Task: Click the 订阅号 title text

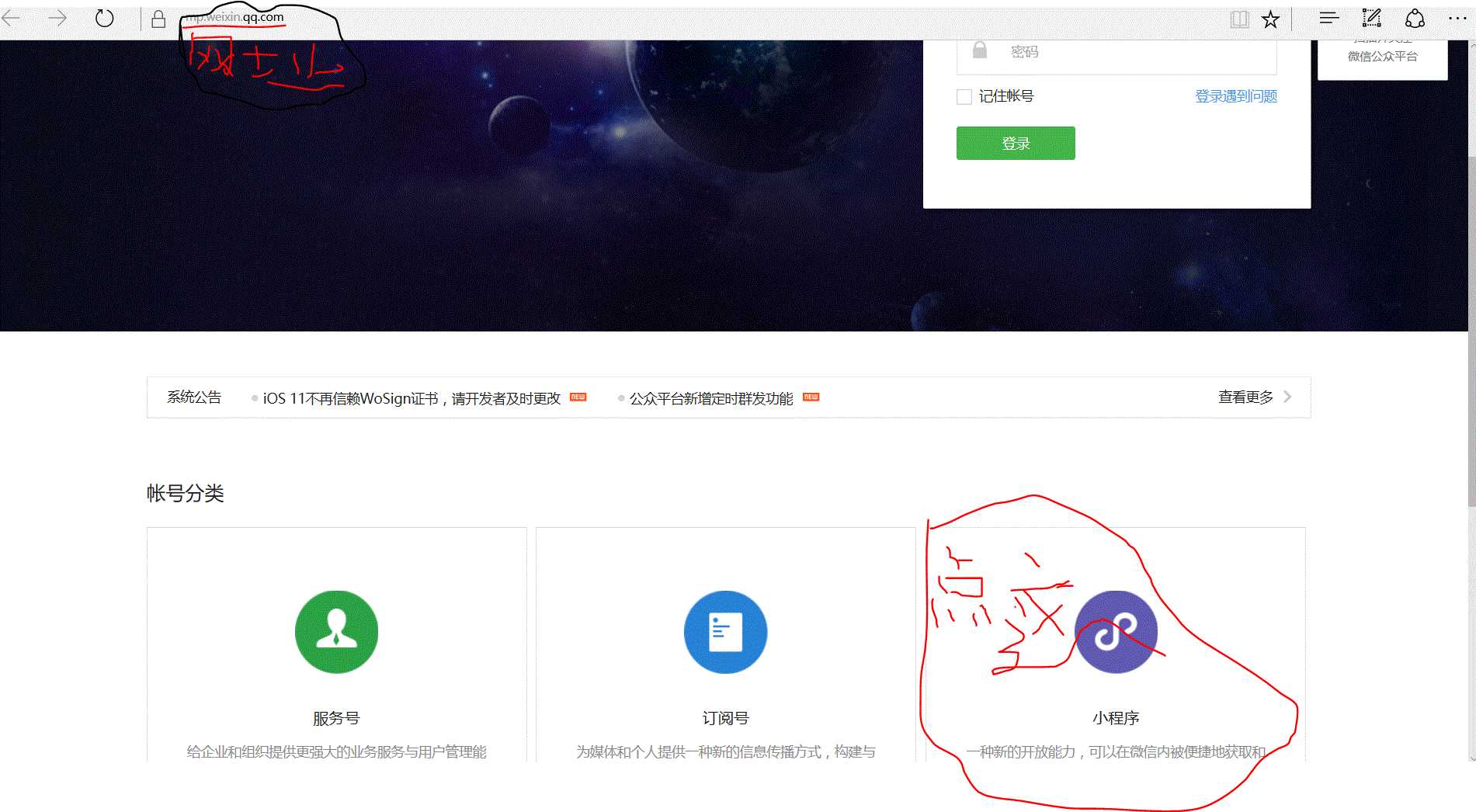Action: click(725, 718)
